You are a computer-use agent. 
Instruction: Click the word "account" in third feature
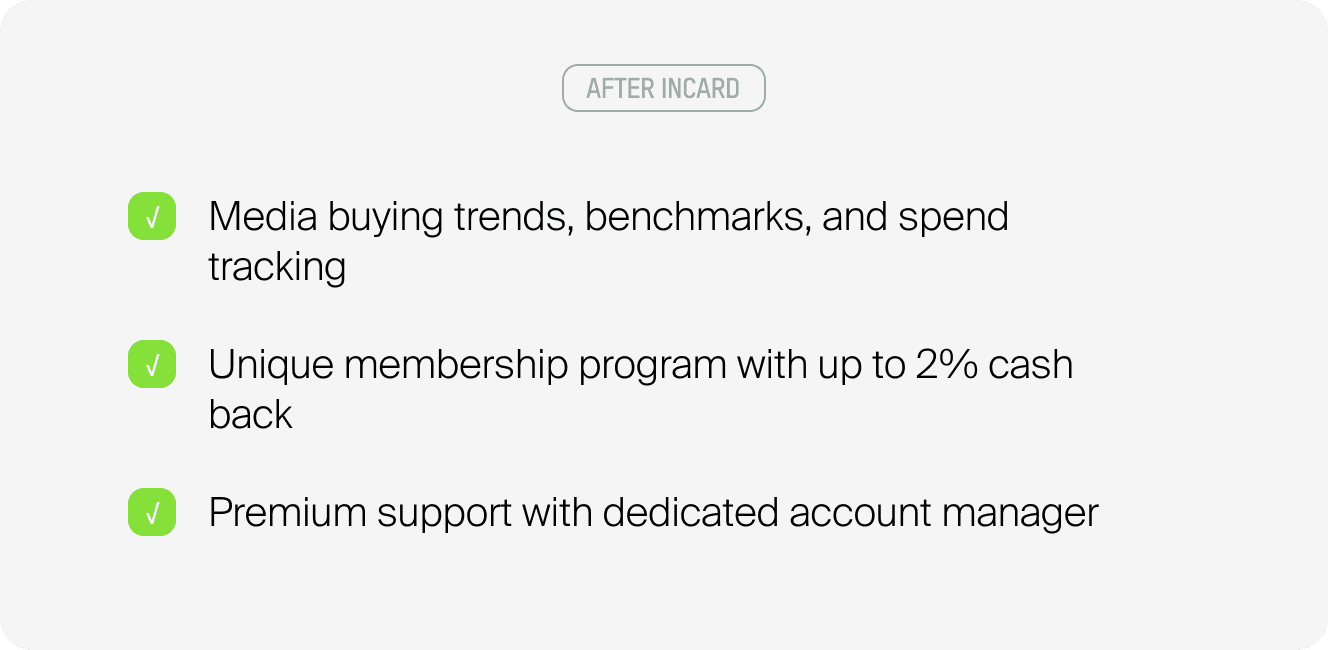tap(859, 513)
